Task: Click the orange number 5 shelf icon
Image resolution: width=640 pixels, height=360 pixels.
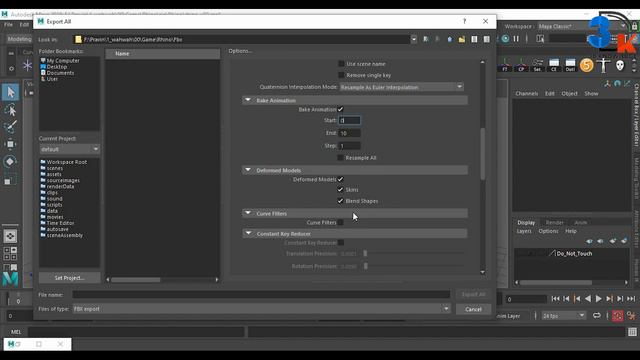Action: tap(587, 65)
